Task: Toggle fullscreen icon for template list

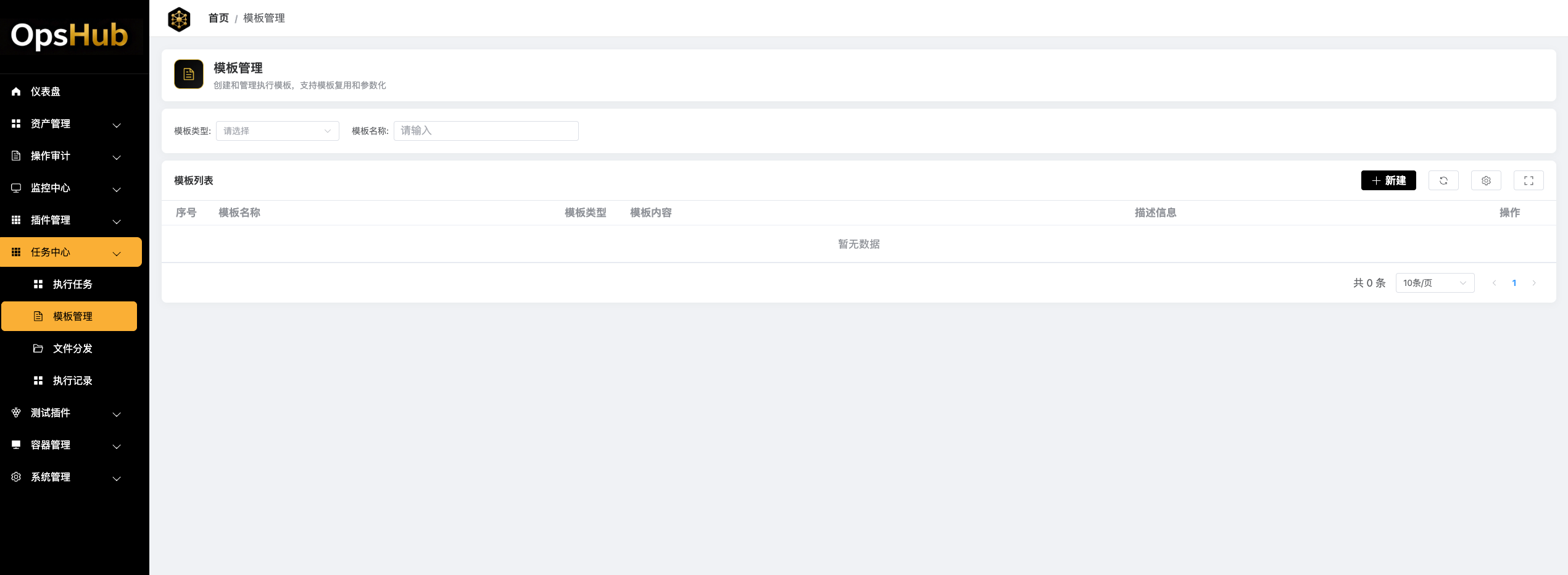Action: click(x=1529, y=180)
